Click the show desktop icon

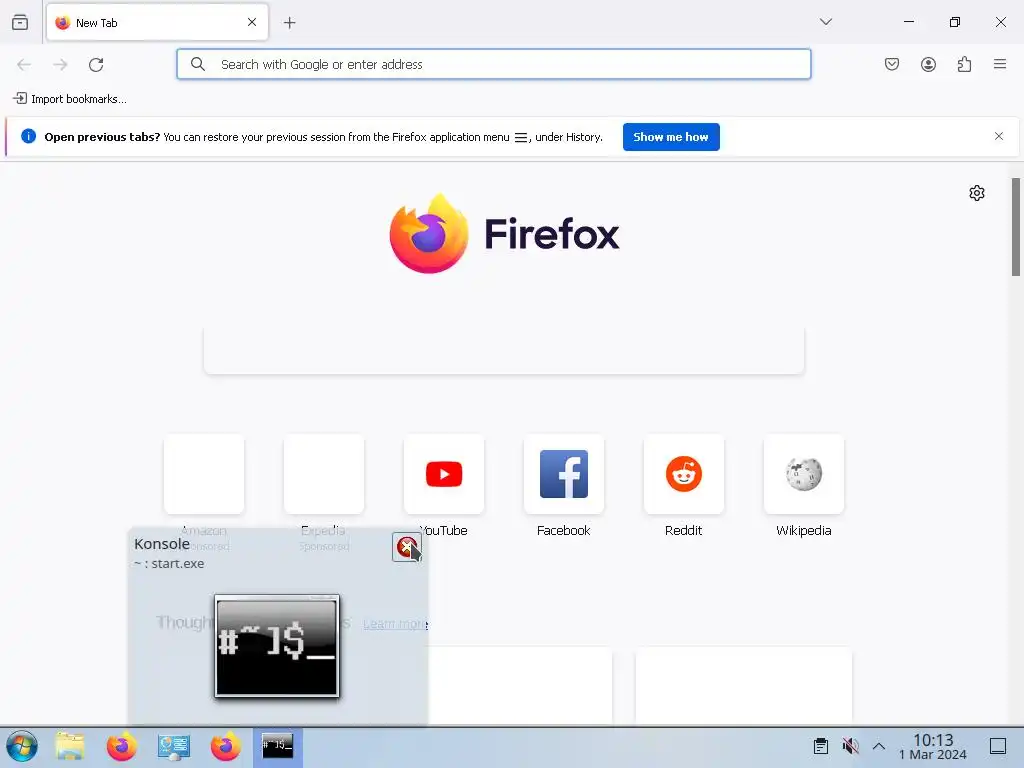[x=998, y=746]
